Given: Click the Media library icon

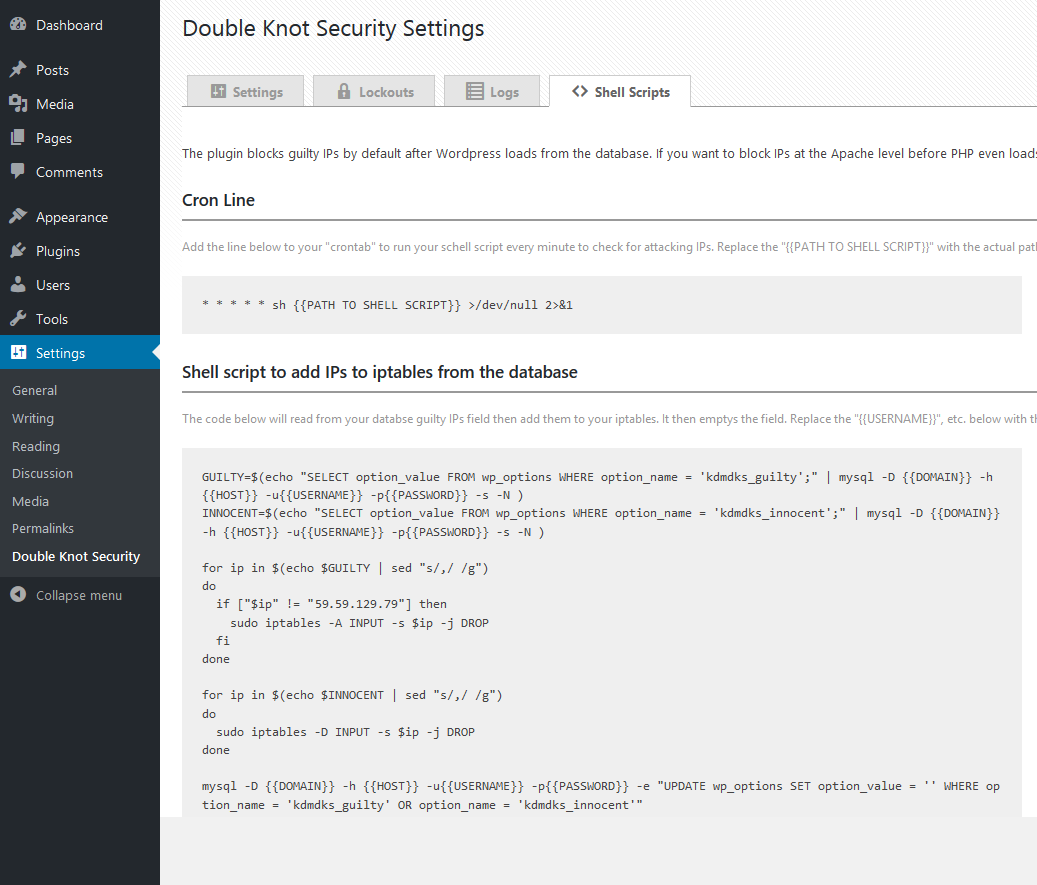Looking at the screenshot, I should pyautogui.click(x=18, y=104).
